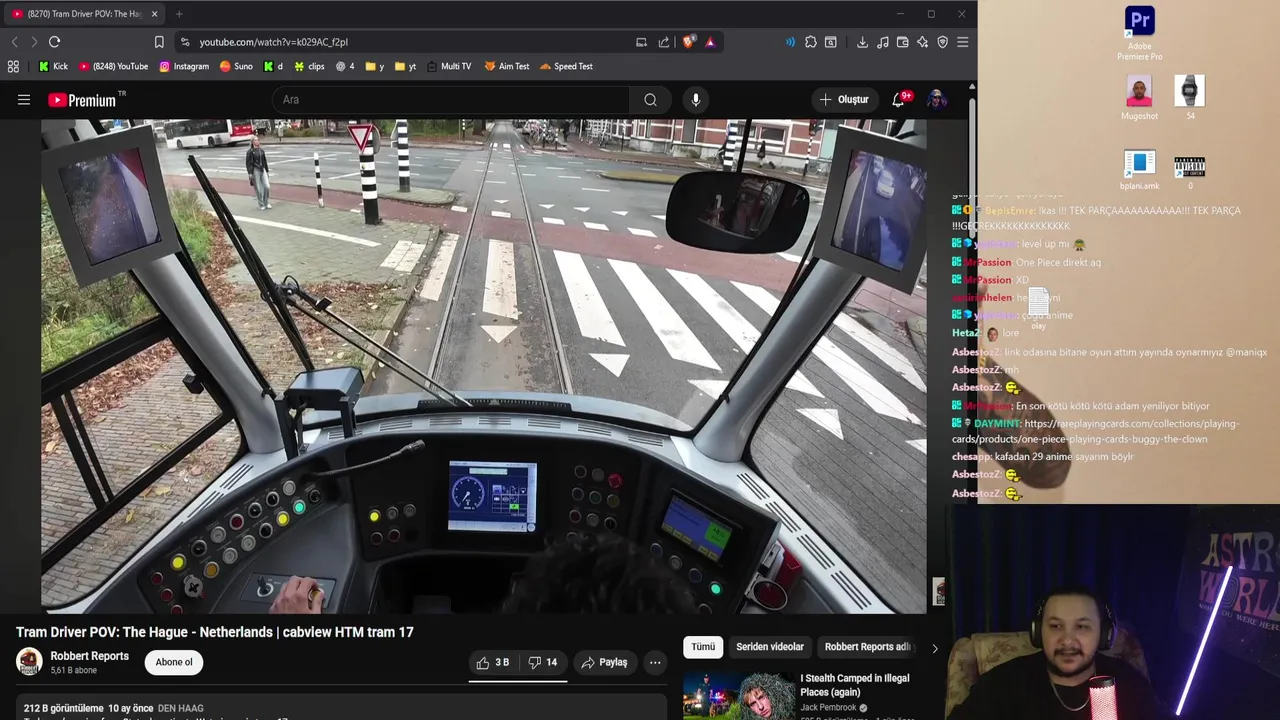Like the video with thumbs up
This screenshot has width=1280, height=720.
[x=493, y=662]
